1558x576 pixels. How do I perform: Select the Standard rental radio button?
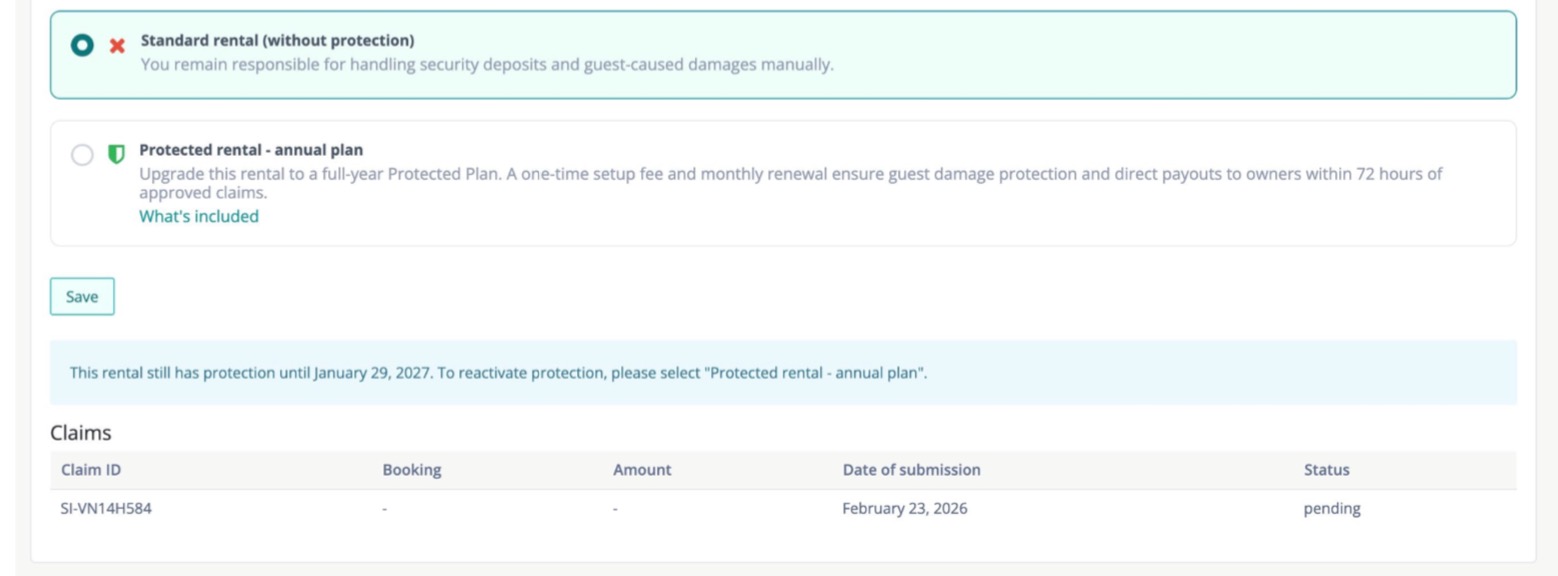[82, 46]
